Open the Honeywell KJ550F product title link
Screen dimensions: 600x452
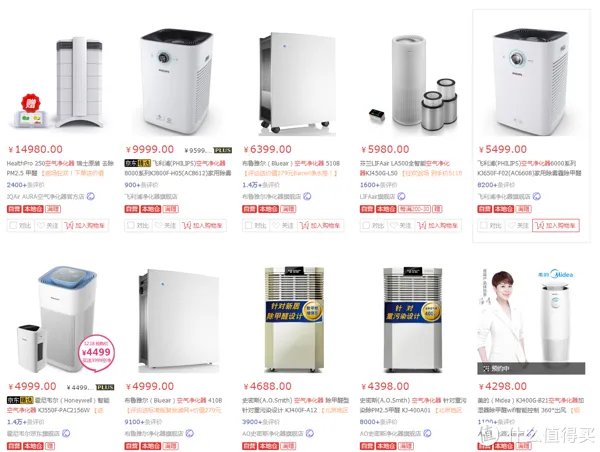pyautogui.click(x=58, y=405)
